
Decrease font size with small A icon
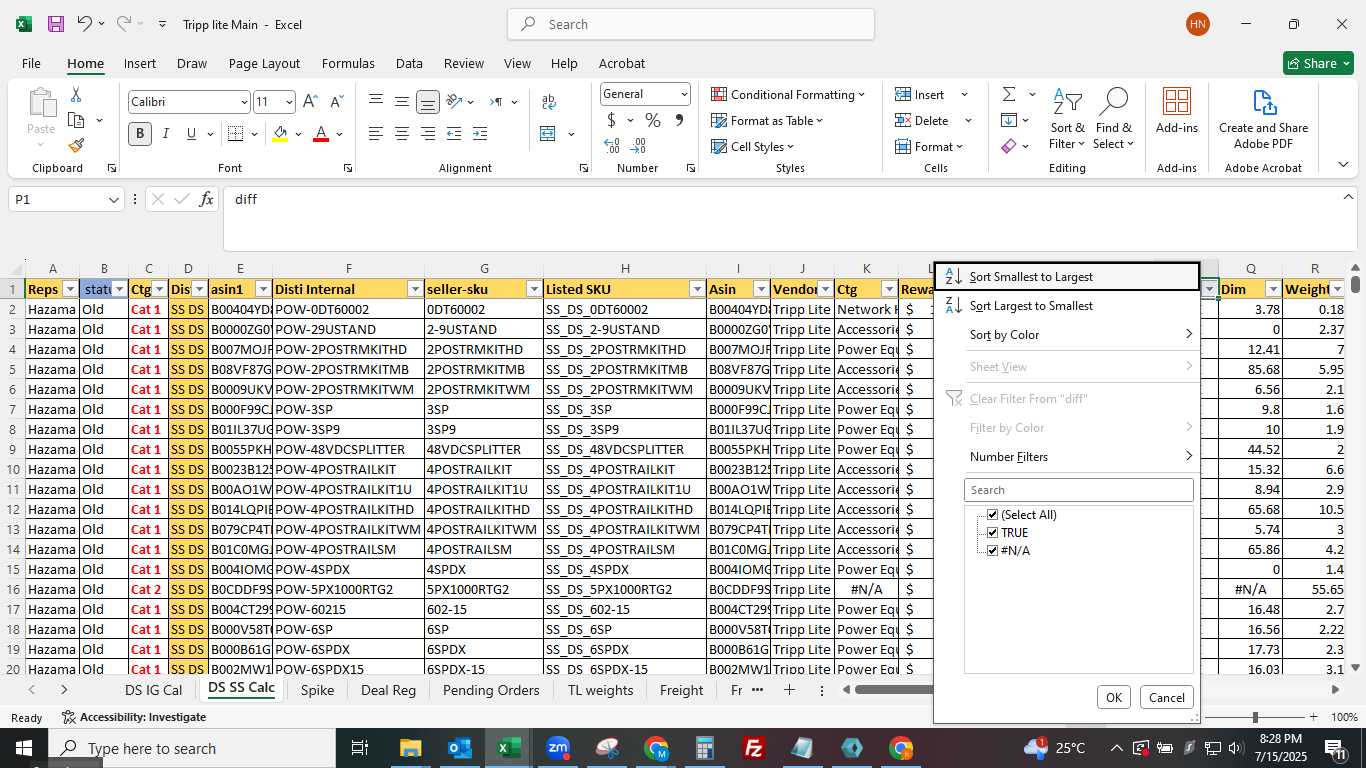point(336,101)
